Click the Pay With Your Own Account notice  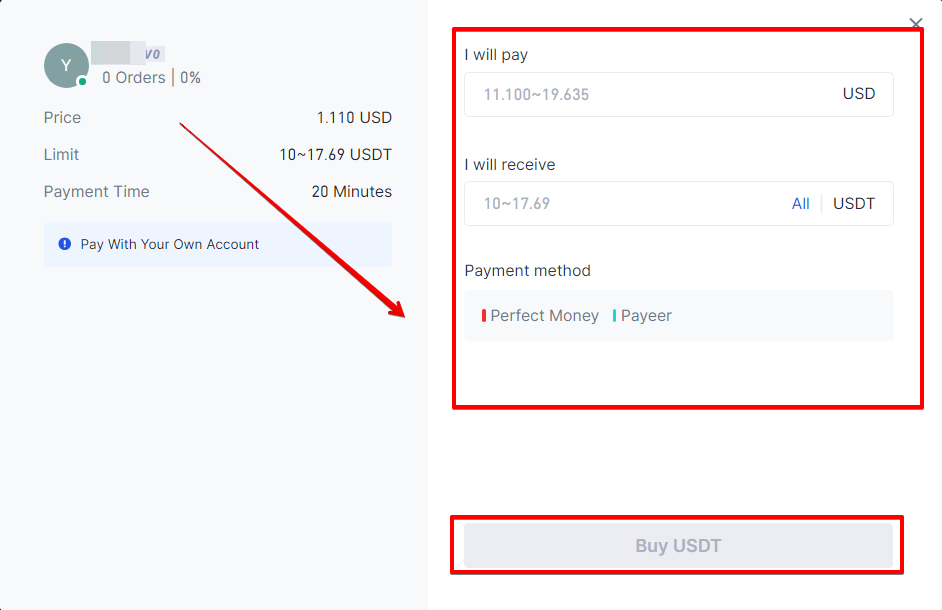[x=217, y=244]
